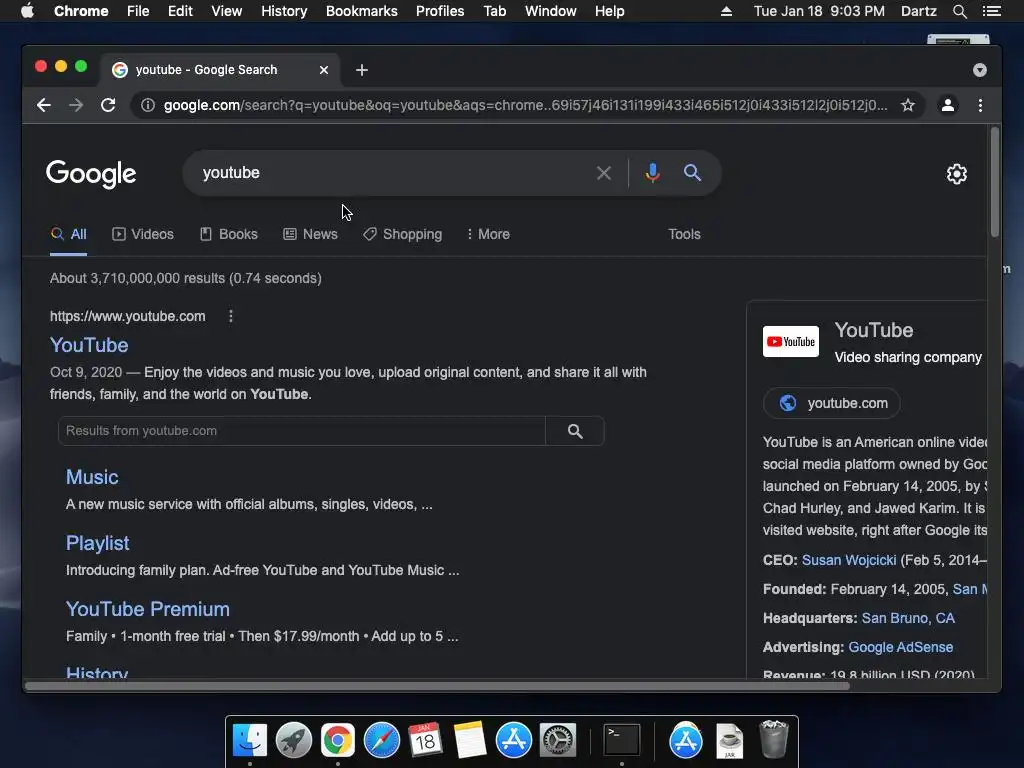This screenshot has width=1024, height=768.
Task: Open the YouTube Premium sitelink
Action: 148,609
